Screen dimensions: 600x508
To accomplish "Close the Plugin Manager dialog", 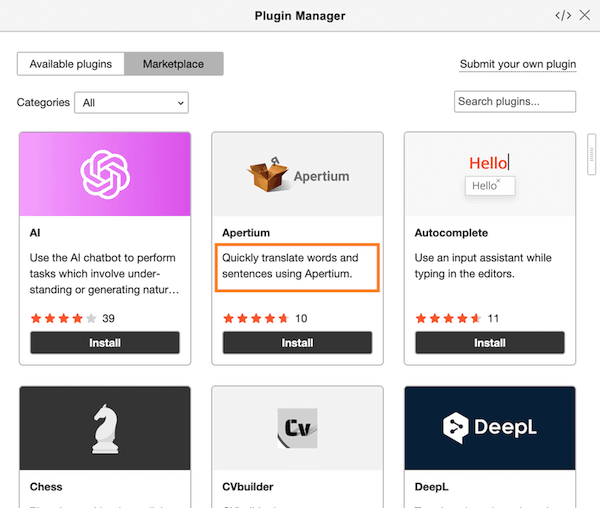I will (584, 15).
